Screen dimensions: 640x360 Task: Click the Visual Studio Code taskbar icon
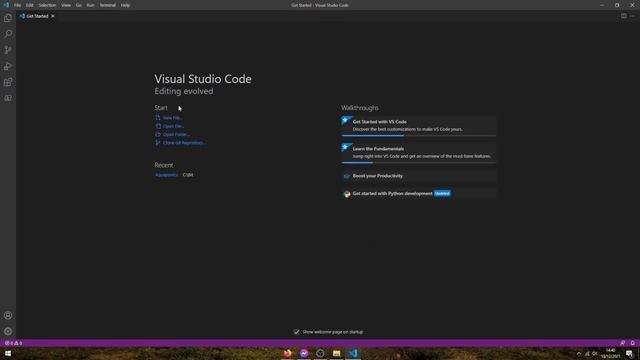coord(353,353)
